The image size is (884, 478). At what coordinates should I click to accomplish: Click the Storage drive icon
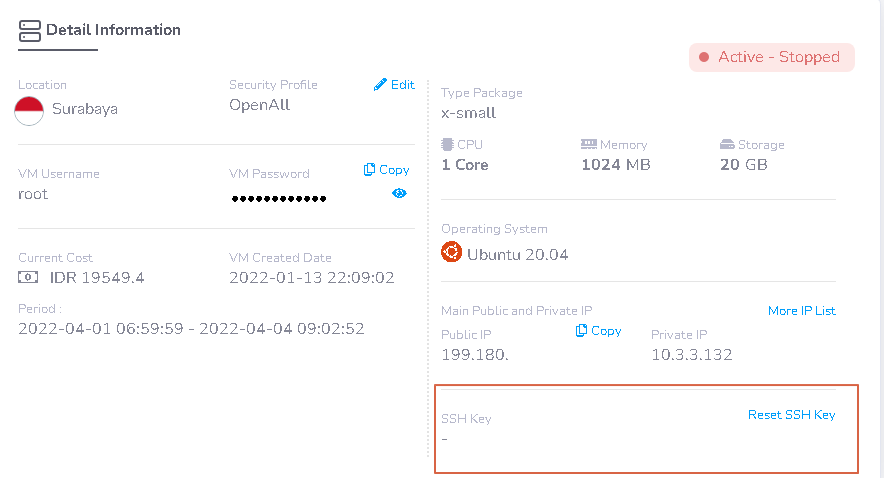tap(727, 145)
